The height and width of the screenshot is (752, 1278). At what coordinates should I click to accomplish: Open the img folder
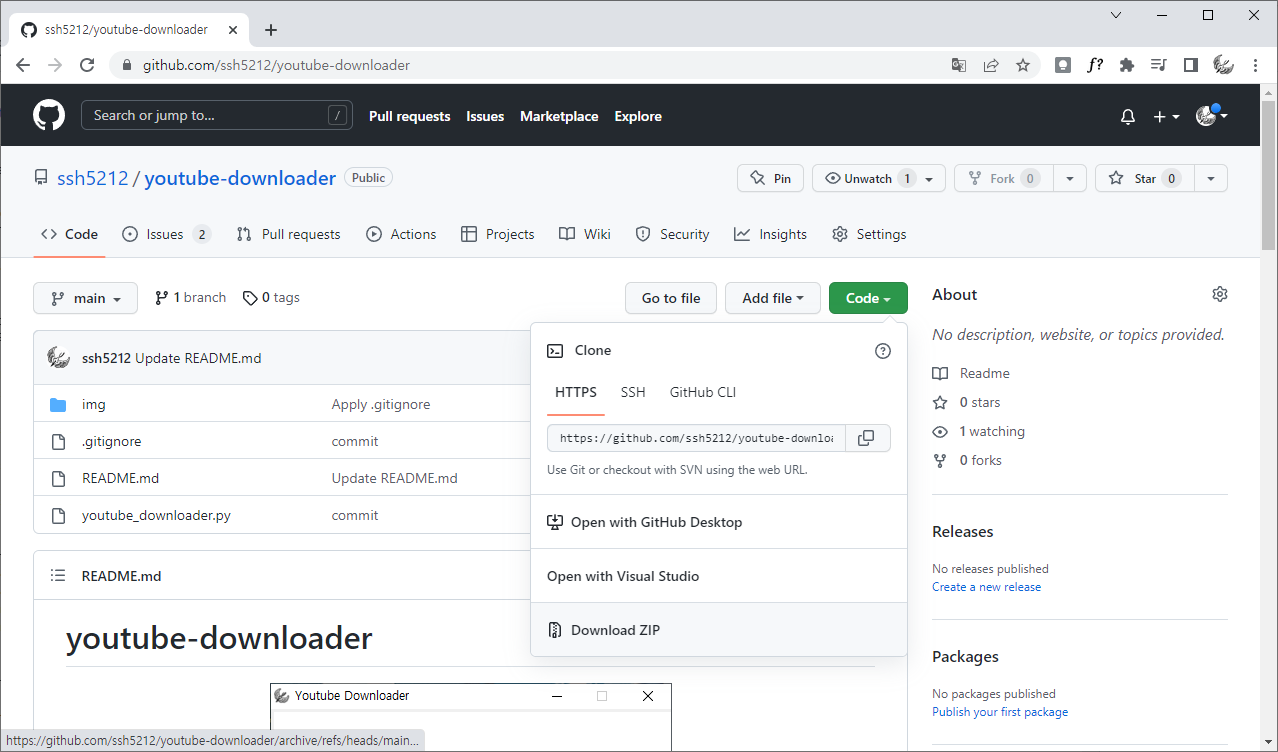click(94, 404)
